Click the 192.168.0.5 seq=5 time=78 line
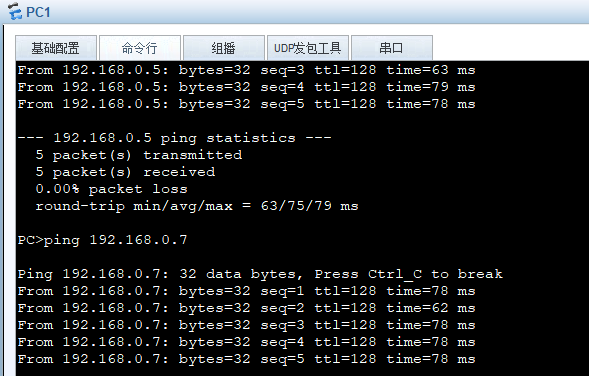Viewport: 589px width, 376px height. [246, 104]
